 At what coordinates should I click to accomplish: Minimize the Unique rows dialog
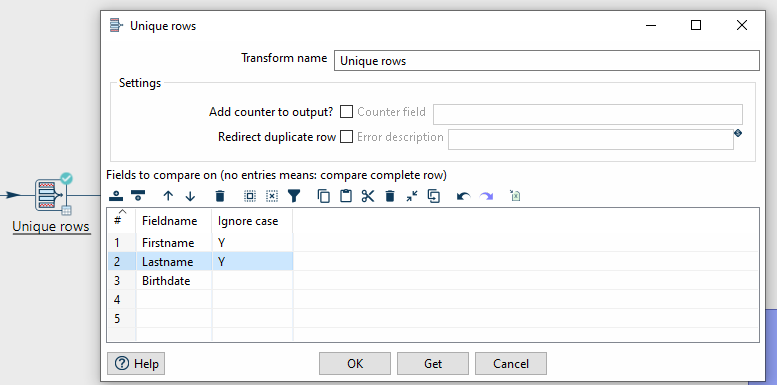[x=651, y=25]
